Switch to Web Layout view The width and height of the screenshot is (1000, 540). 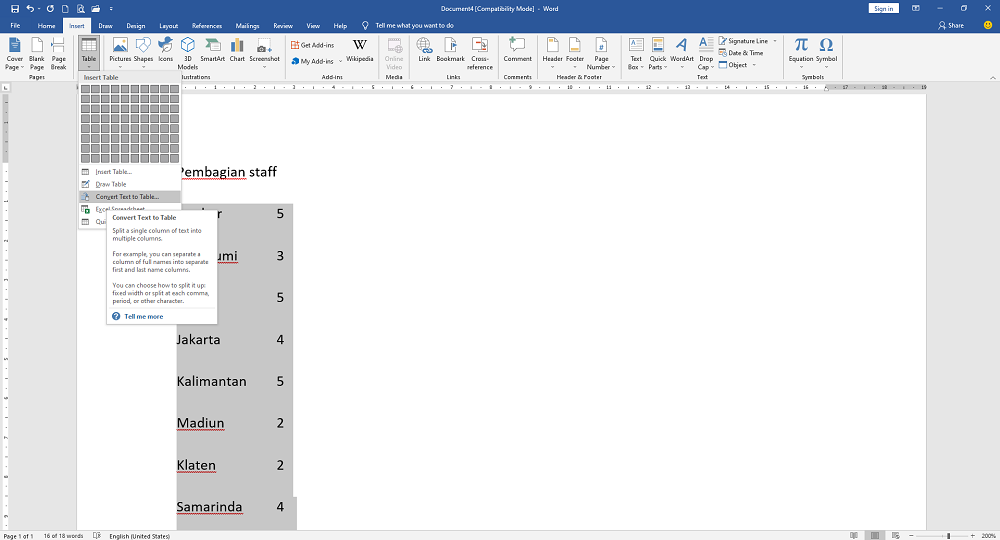[x=895, y=536]
